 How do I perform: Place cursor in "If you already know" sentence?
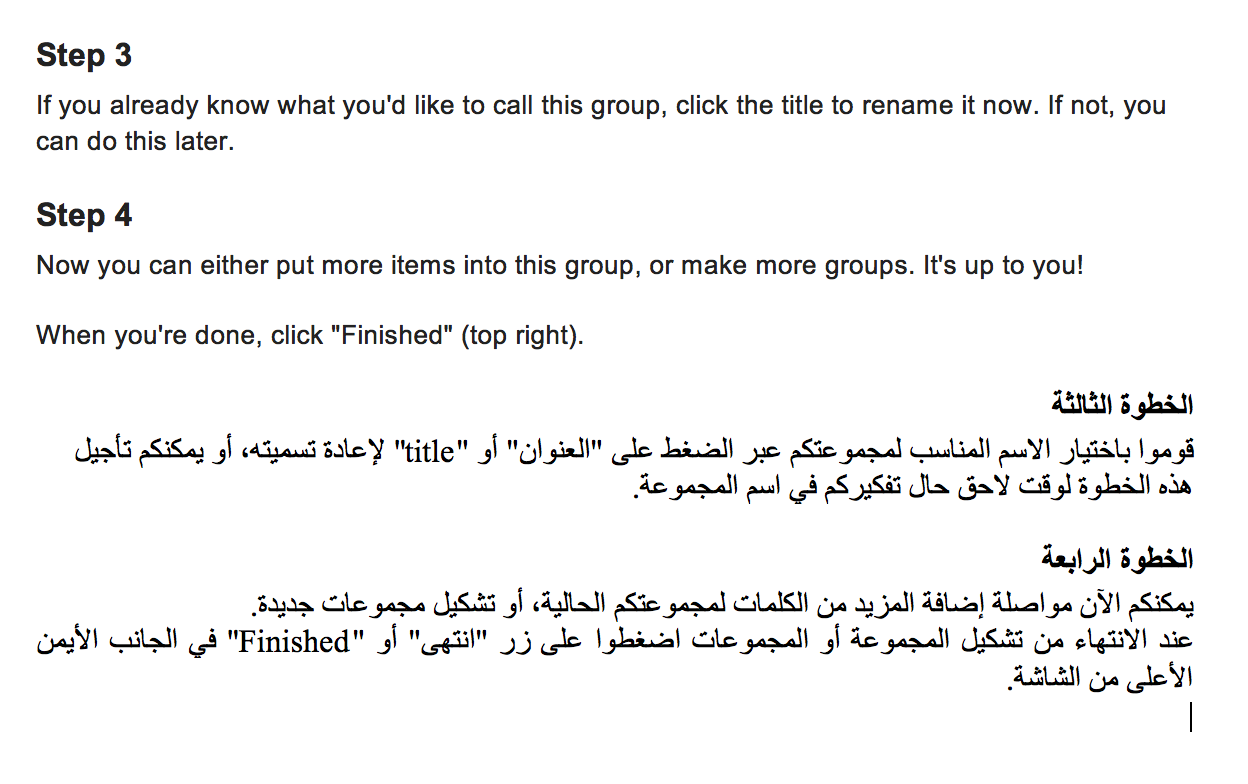click(601, 105)
